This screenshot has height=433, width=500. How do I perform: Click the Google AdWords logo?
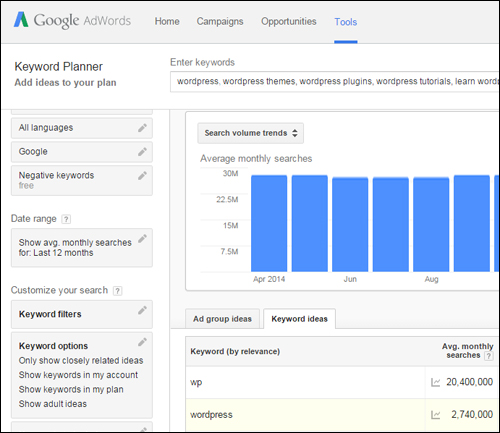click(x=72, y=20)
